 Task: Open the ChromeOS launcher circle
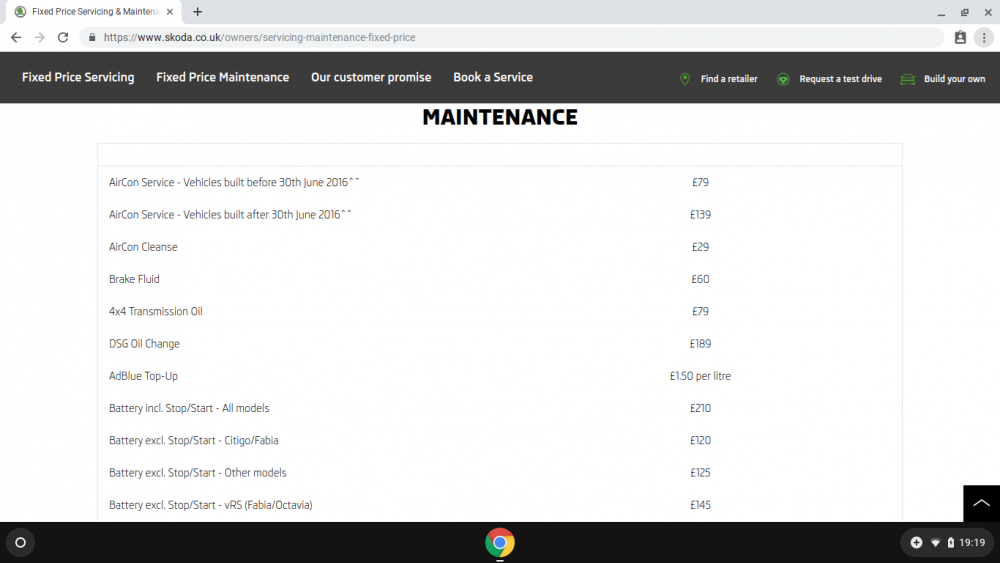(x=20, y=543)
